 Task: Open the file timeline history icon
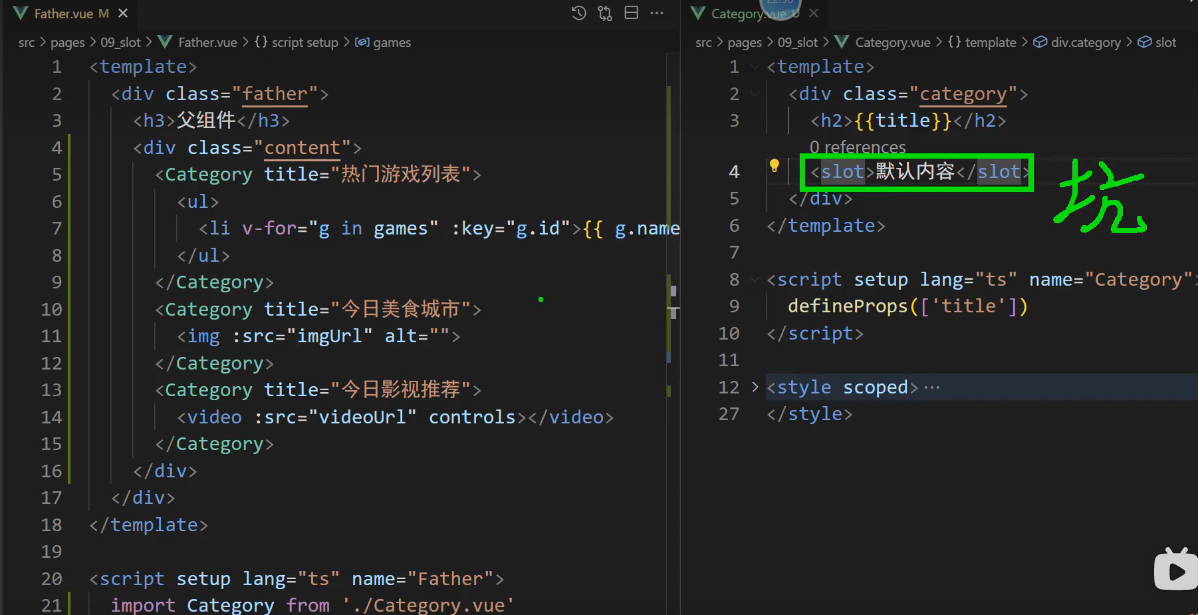[579, 13]
